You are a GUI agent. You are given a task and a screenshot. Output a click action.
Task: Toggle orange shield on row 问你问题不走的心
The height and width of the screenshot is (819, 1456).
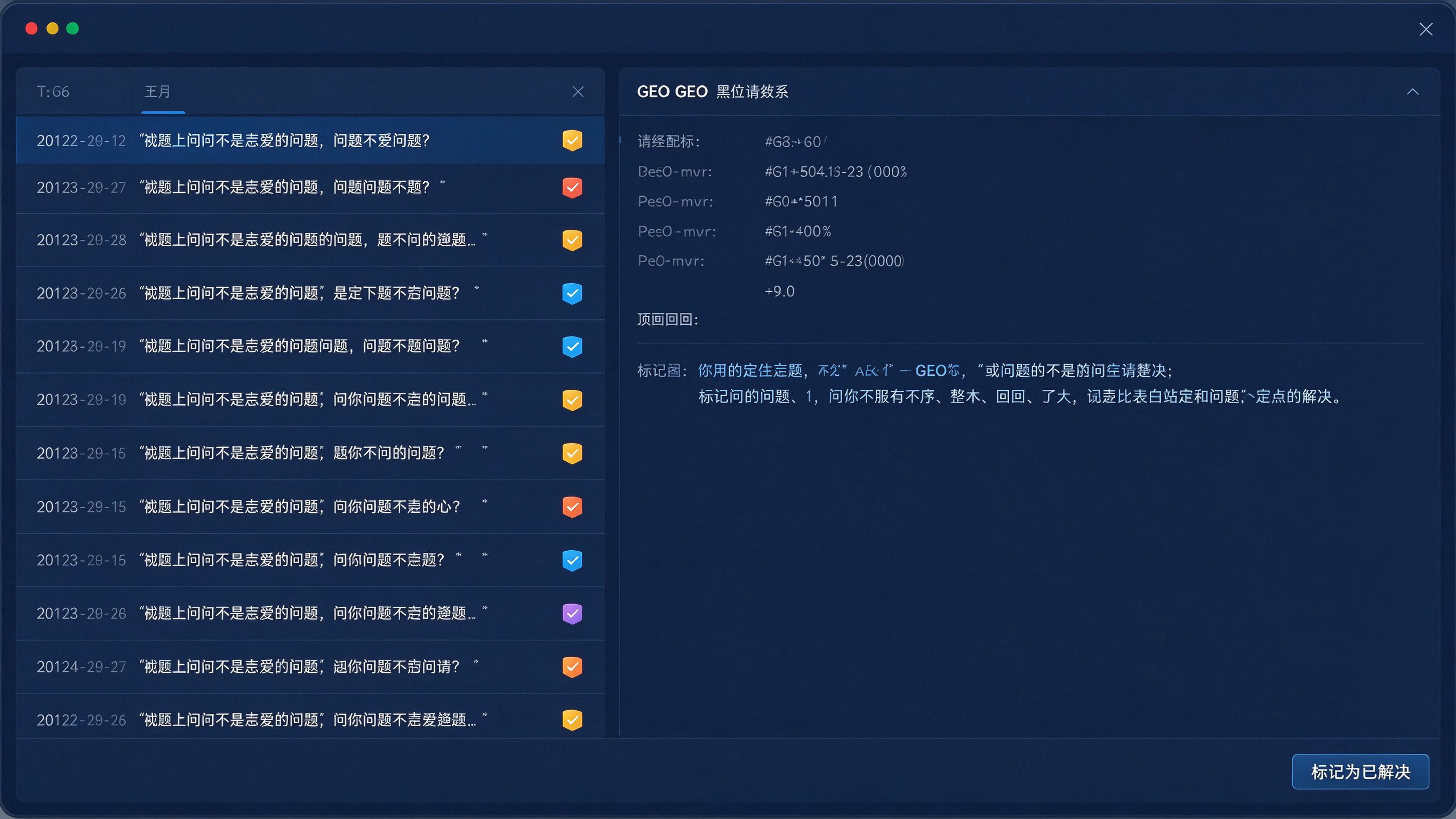(572, 507)
